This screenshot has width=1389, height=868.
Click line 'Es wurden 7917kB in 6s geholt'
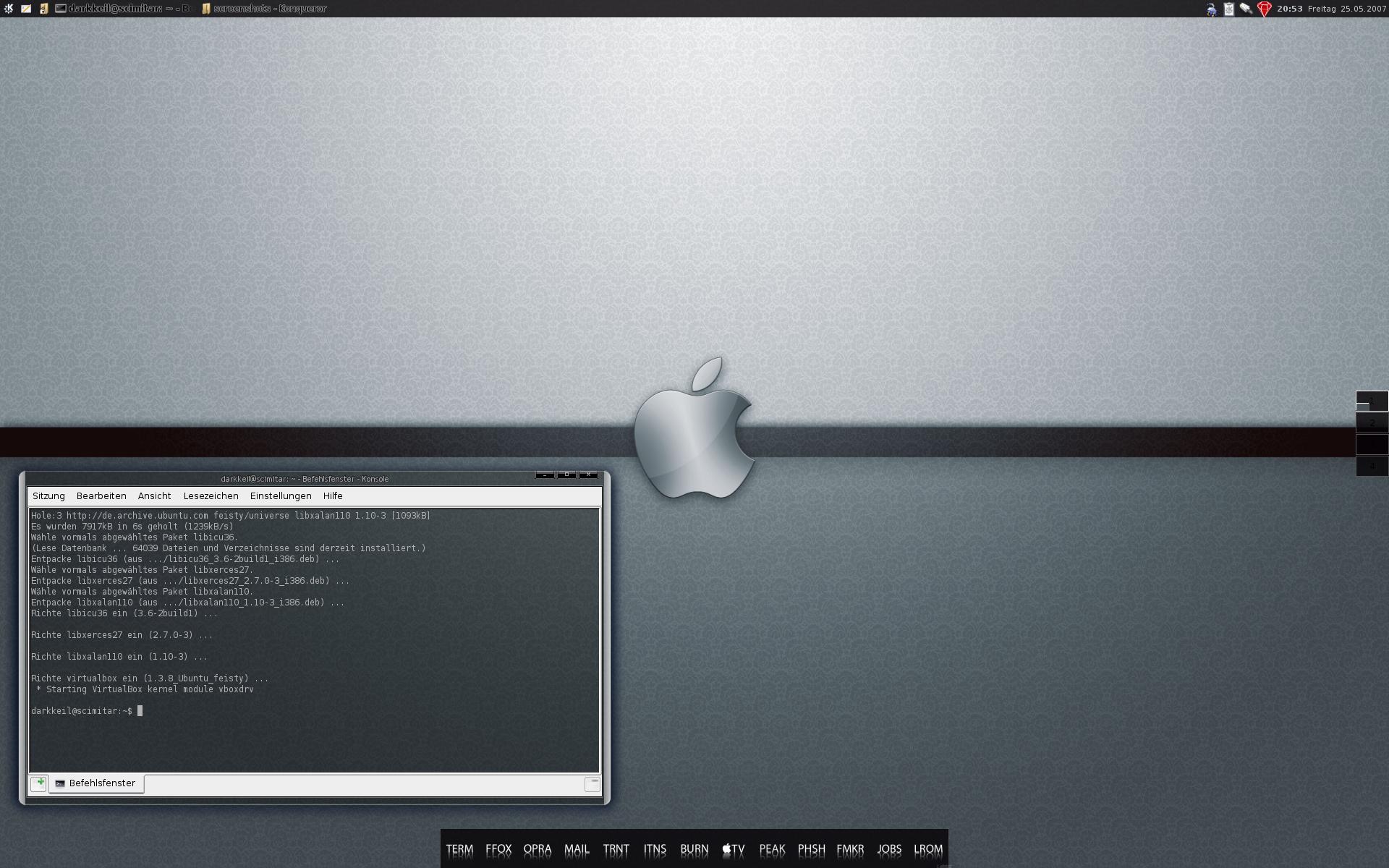click(x=132, y=527)
